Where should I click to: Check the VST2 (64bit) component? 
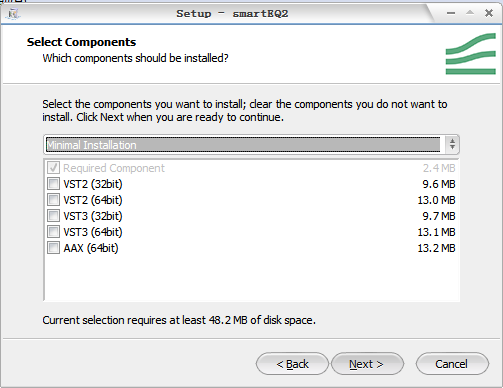click(53, 200)
